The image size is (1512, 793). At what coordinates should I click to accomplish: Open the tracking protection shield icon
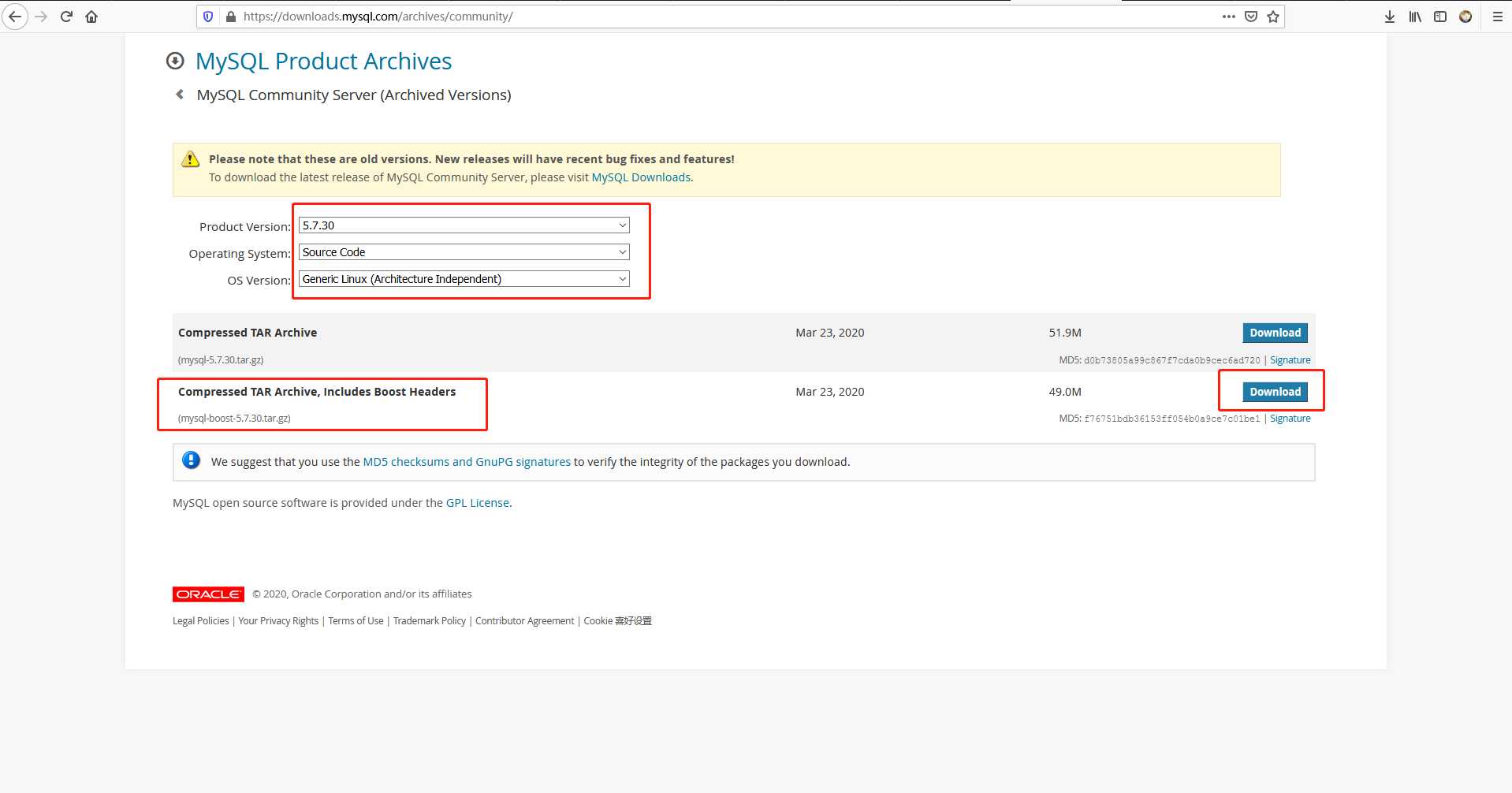point(208,17)
